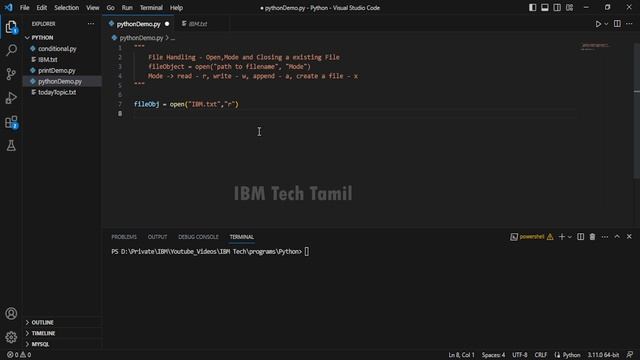640x360 pixels.
Task: Open the Terminal menu
Action: 151,8
